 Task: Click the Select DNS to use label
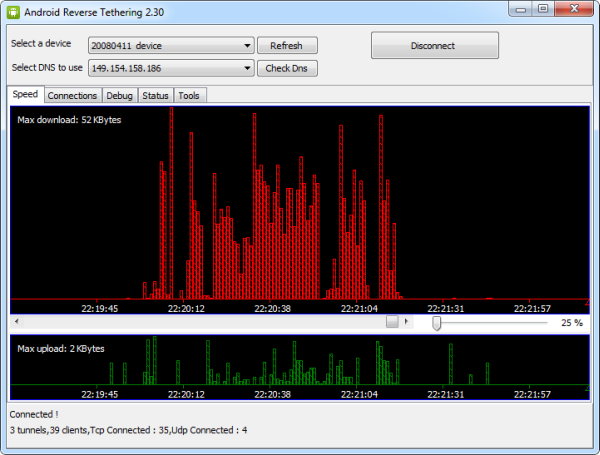click(x=47, y=68)
